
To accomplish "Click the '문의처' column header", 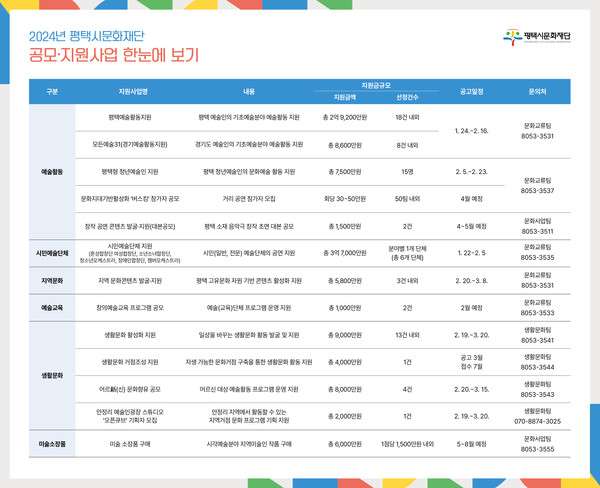I will click(x=537, y=91).
